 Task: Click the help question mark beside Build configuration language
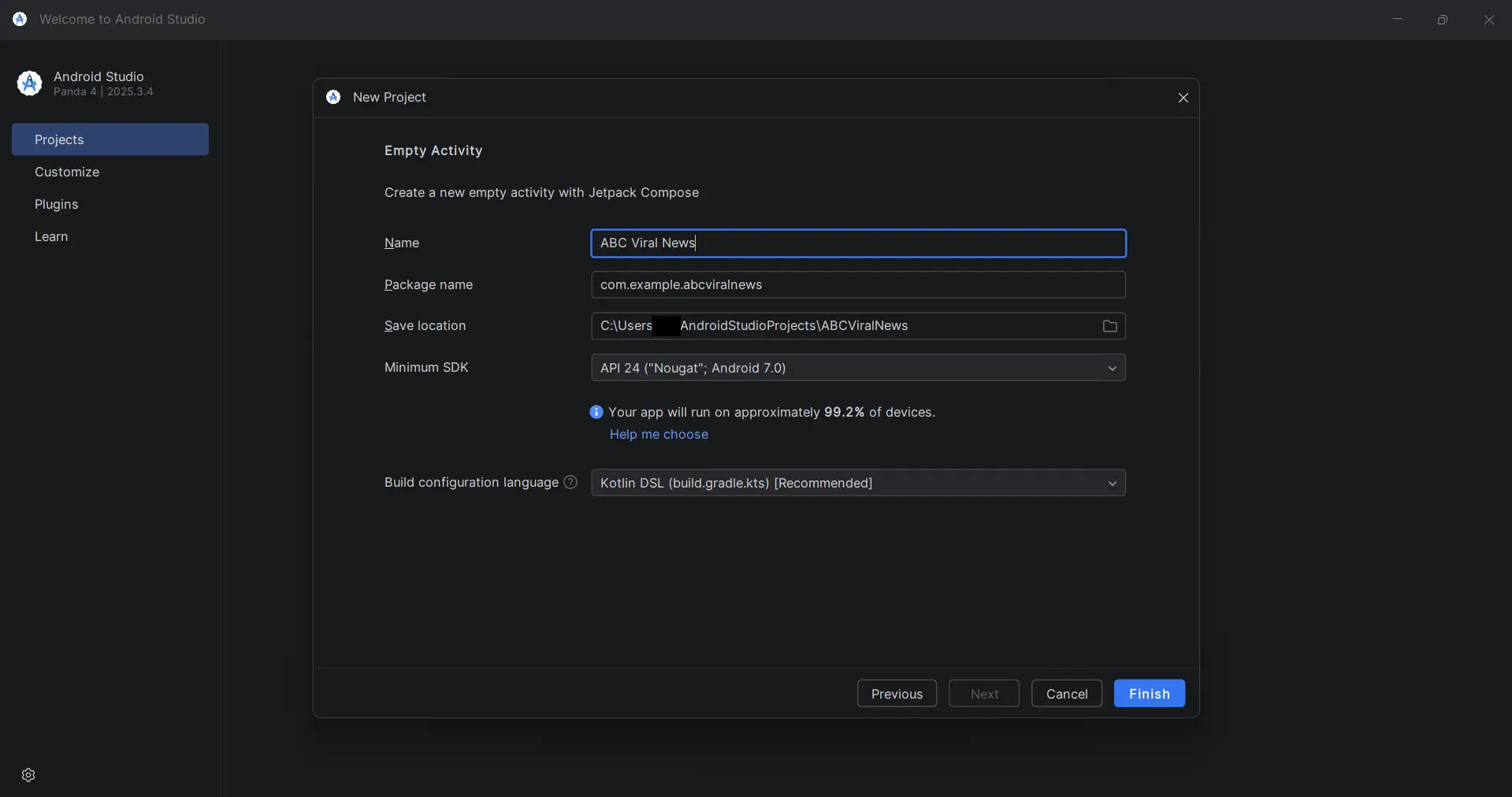tap(570, 482)
